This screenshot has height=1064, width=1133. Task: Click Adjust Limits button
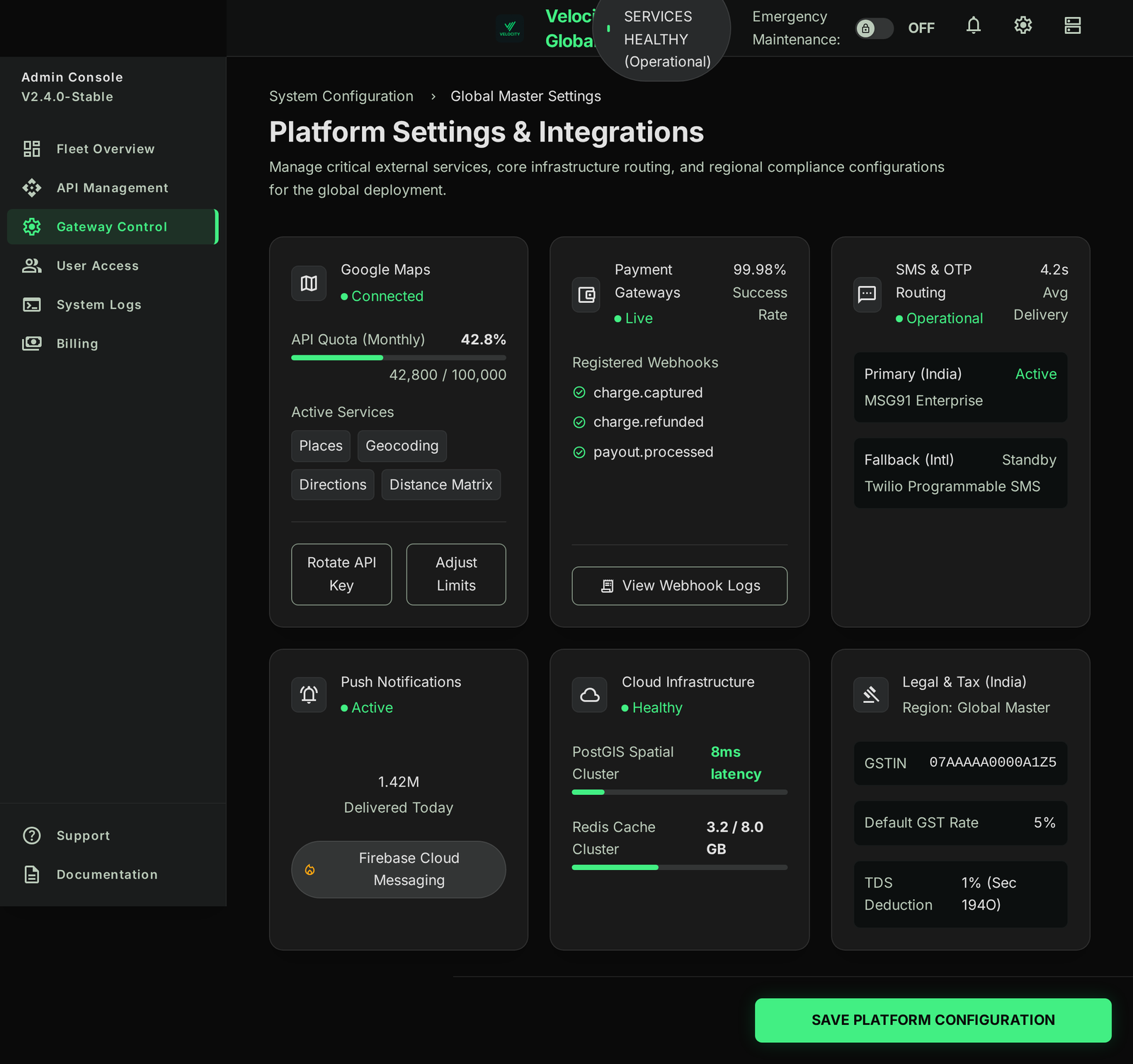[x=456, y=574]
